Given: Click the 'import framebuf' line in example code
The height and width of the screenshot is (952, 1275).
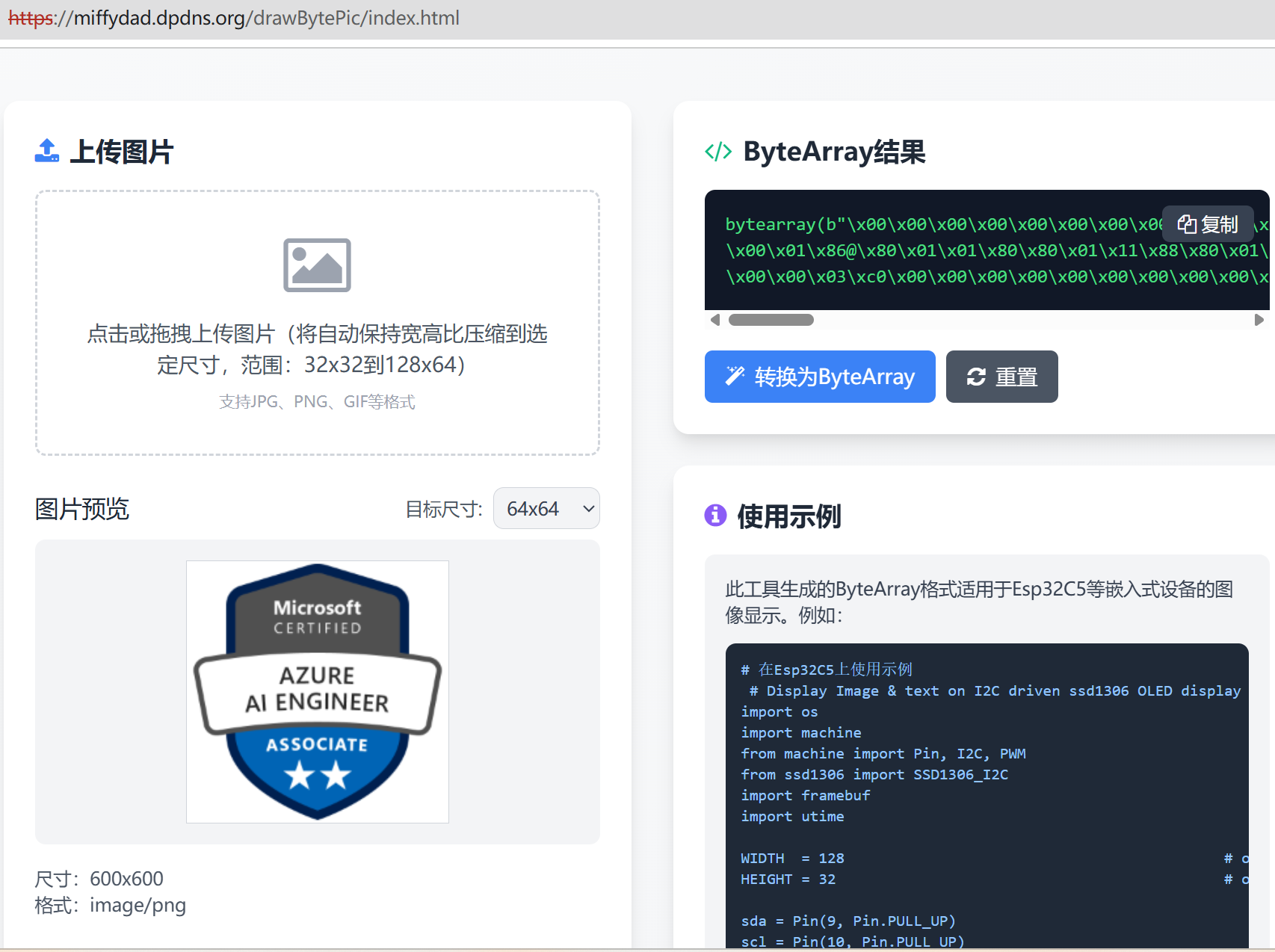Looking at the screenshot, I should 805,795.
